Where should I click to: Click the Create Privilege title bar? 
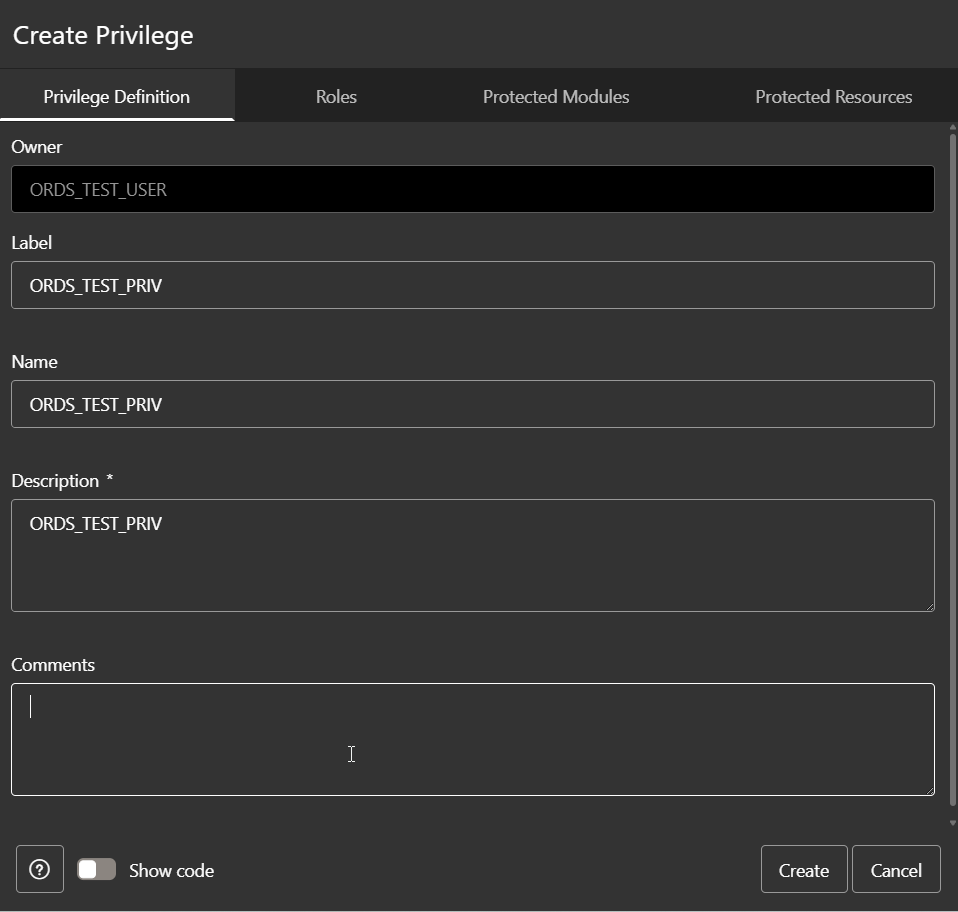coord(103,34)
